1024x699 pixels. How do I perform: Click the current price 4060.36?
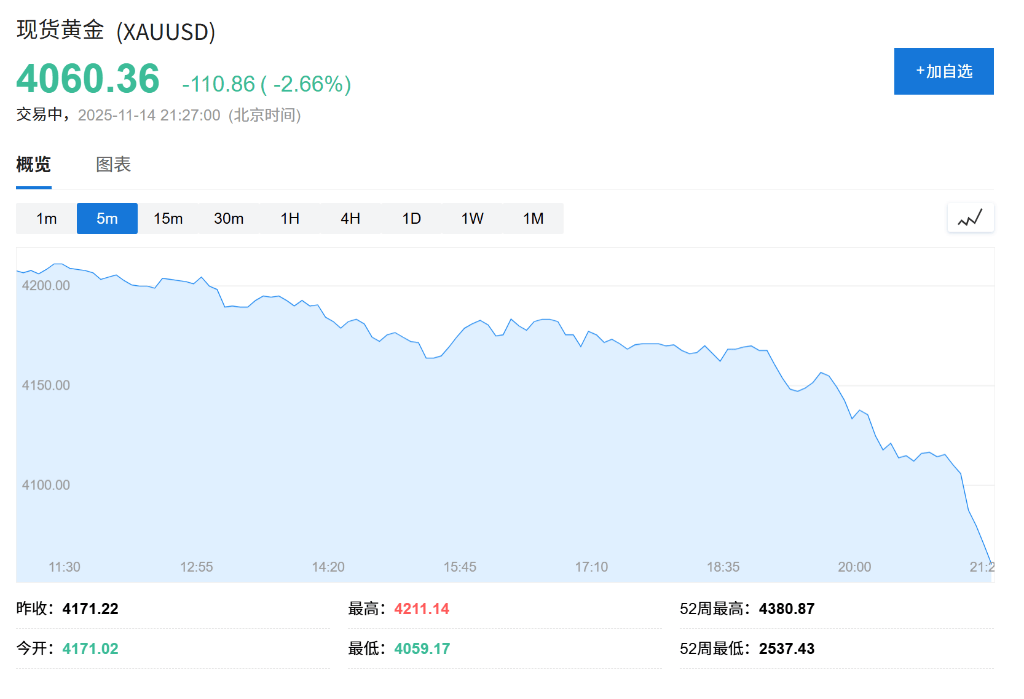point(88,79)
